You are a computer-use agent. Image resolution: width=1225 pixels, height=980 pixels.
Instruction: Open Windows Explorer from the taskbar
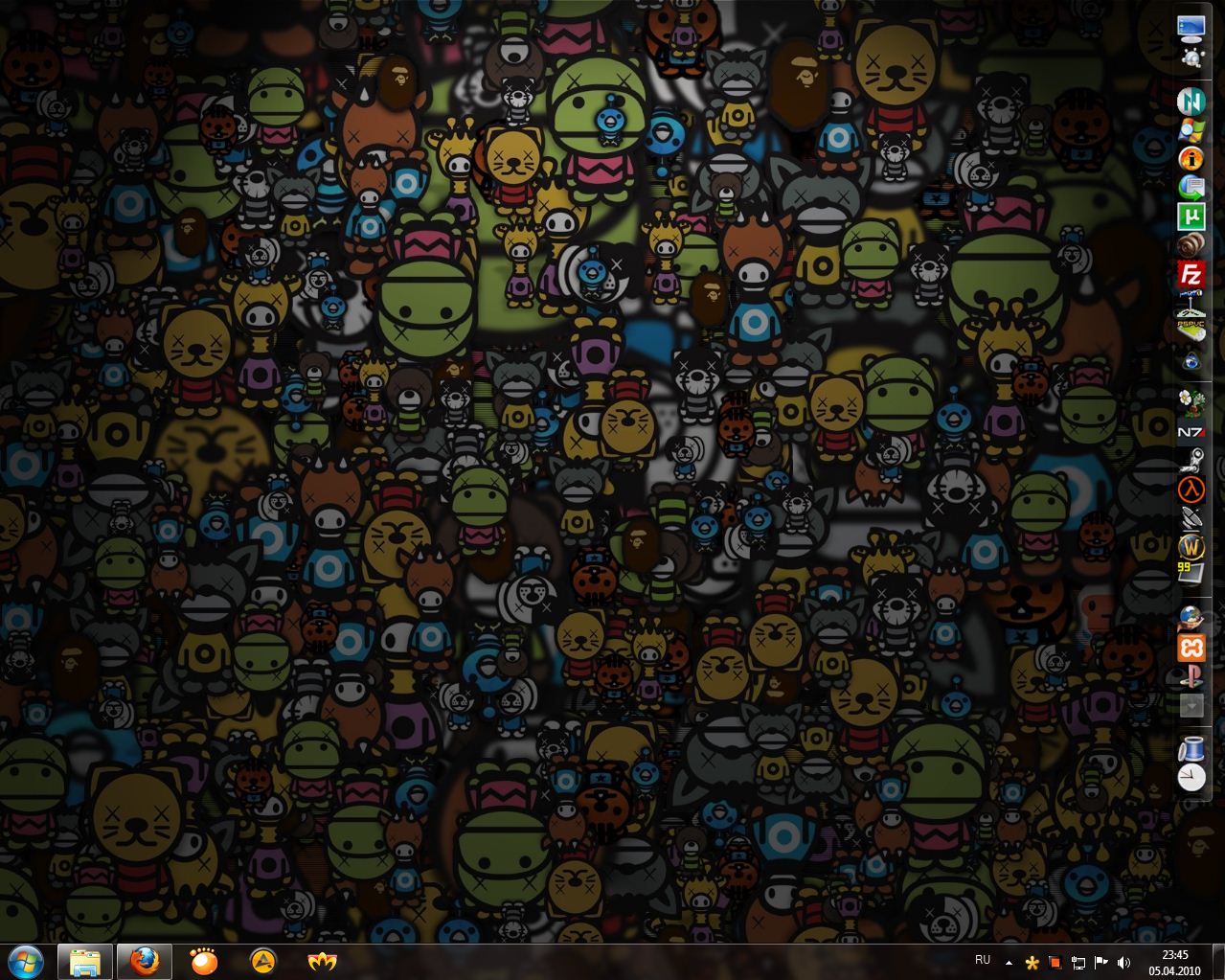(85, 962)
